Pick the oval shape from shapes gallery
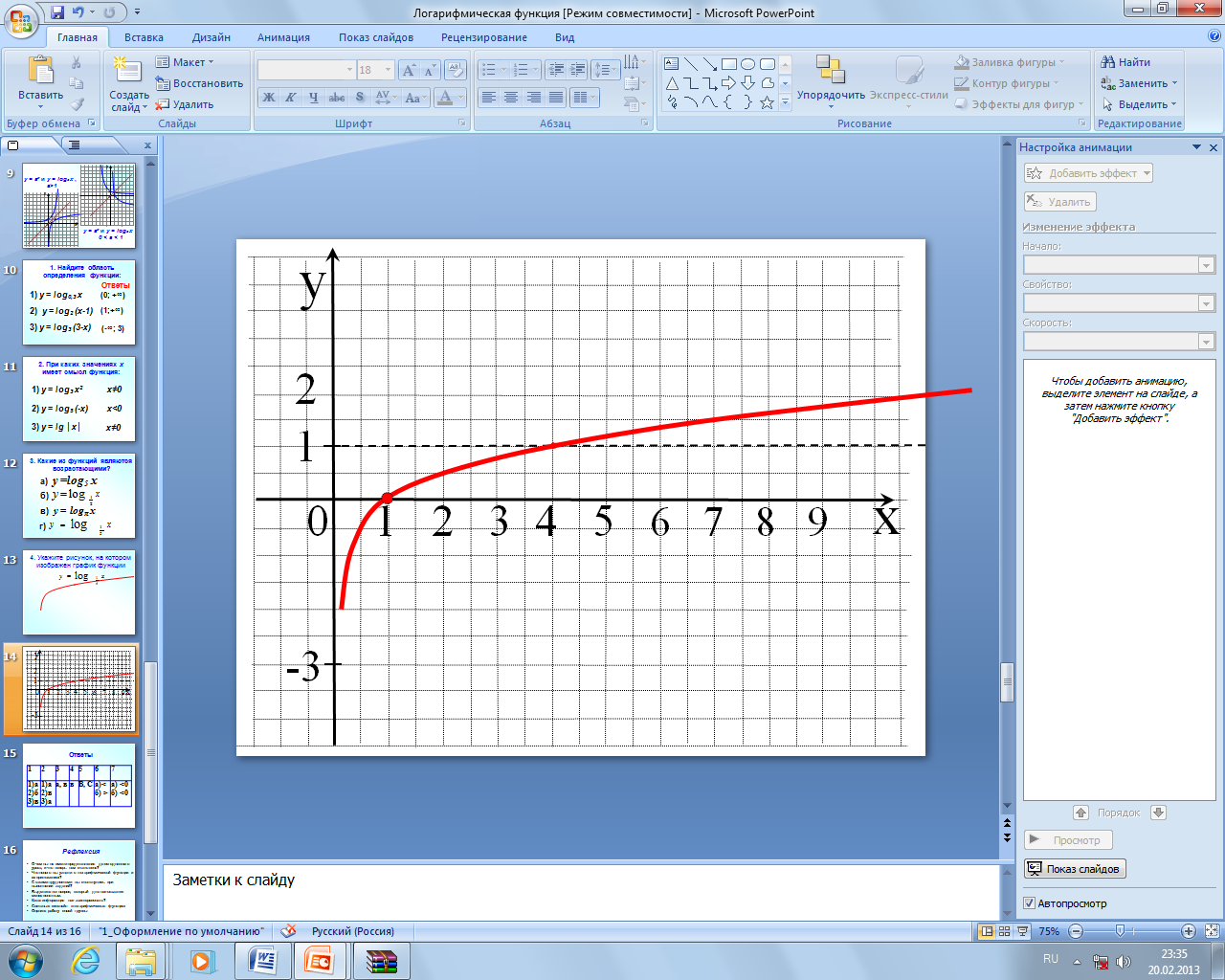Image resolution: width=1225 pixels, height=980 pixels. [x=748, y=64]
